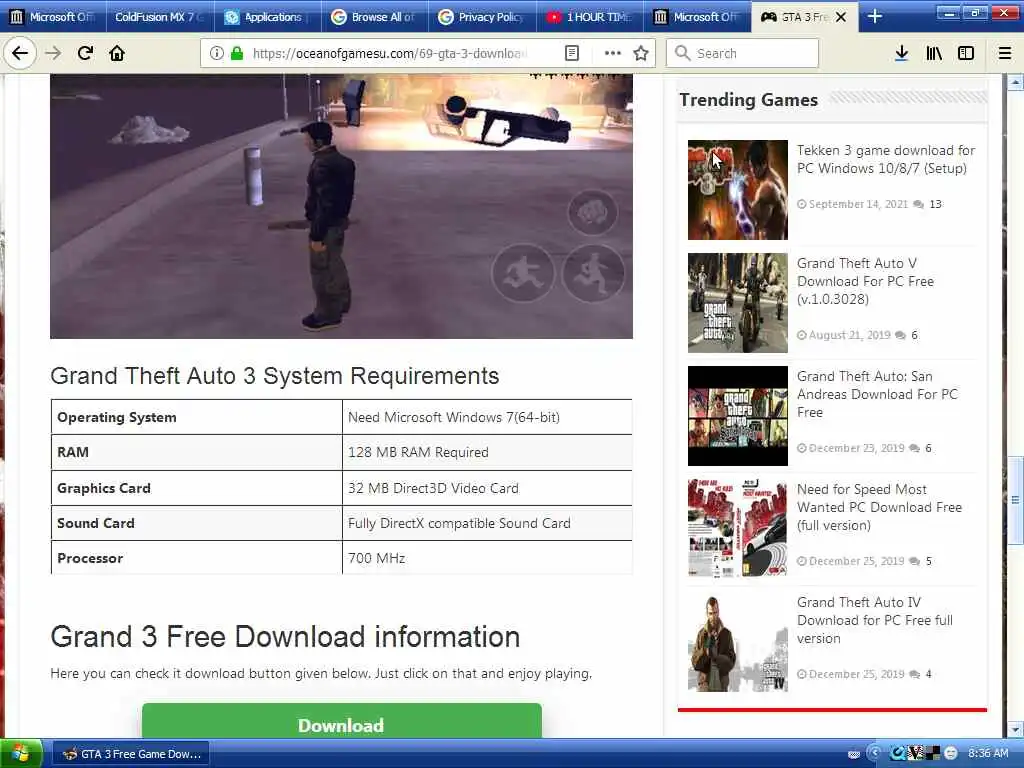Switch to first Microsoft Office tab
1024x768 pixels.
pyautogui.click(x=54, y=17)
